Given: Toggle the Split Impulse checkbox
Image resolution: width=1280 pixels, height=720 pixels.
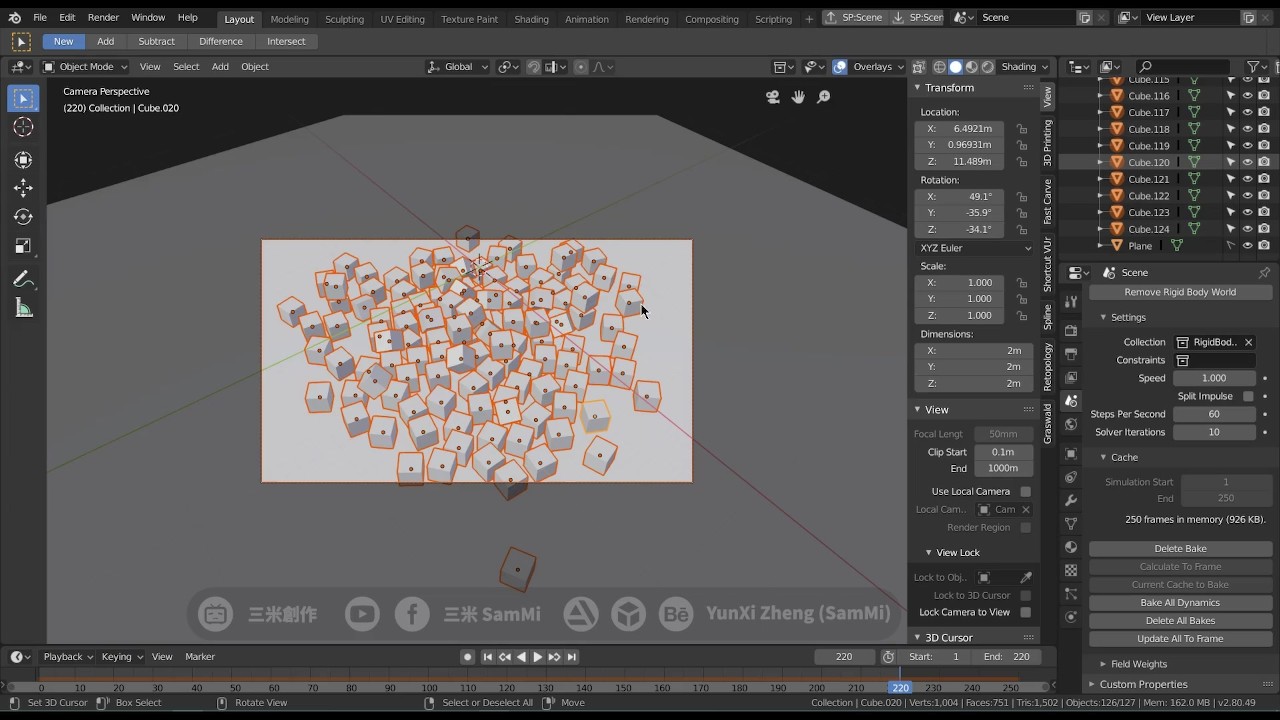Looking at the screenshot, I should (1248, 396).
